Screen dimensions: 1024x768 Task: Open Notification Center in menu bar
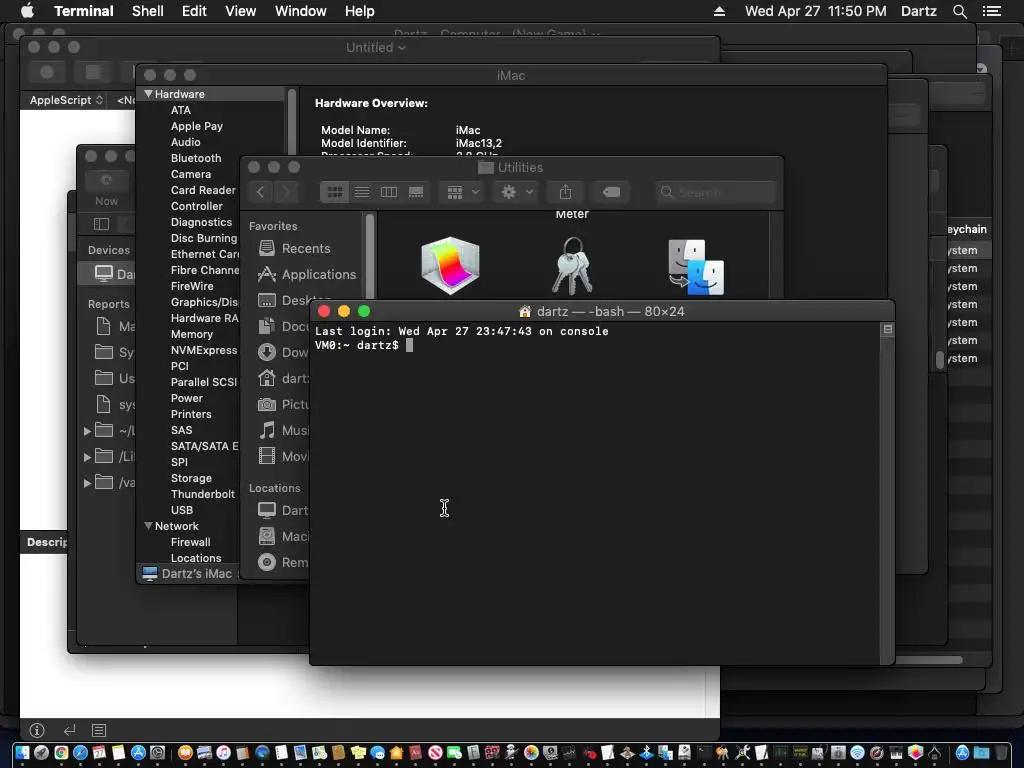[992, 11]
